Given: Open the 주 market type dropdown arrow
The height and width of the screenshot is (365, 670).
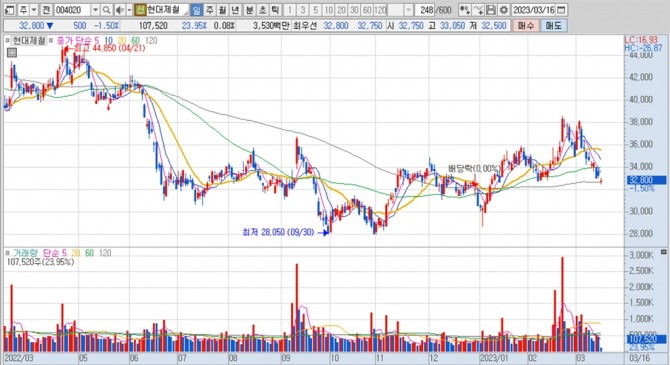Looking at the screenshot, I should [x=34, y=10].
